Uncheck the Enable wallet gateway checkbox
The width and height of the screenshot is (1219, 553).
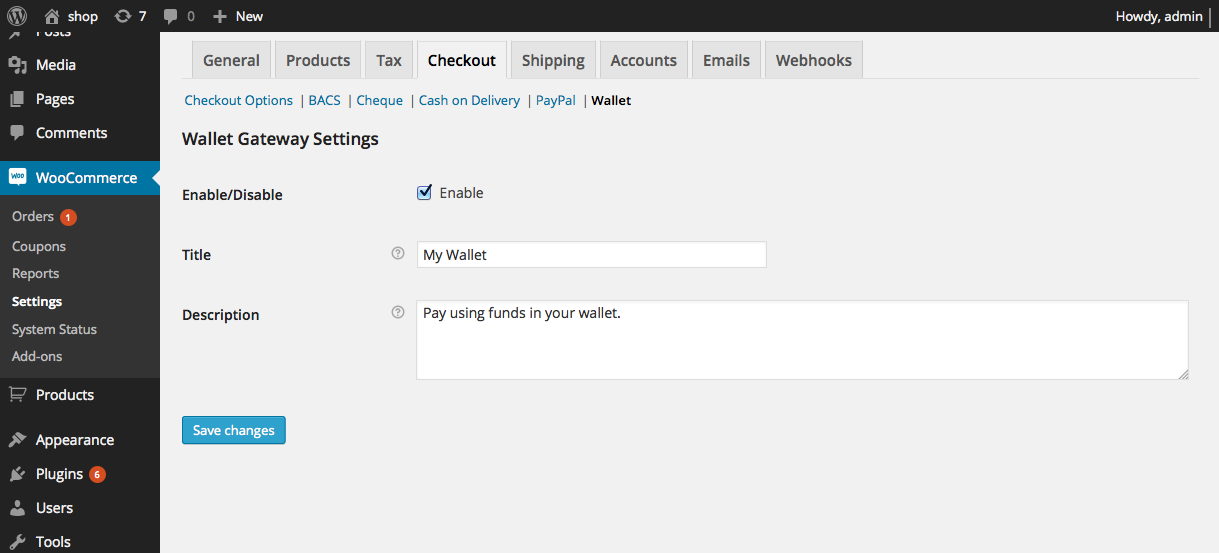pos(424,193)
